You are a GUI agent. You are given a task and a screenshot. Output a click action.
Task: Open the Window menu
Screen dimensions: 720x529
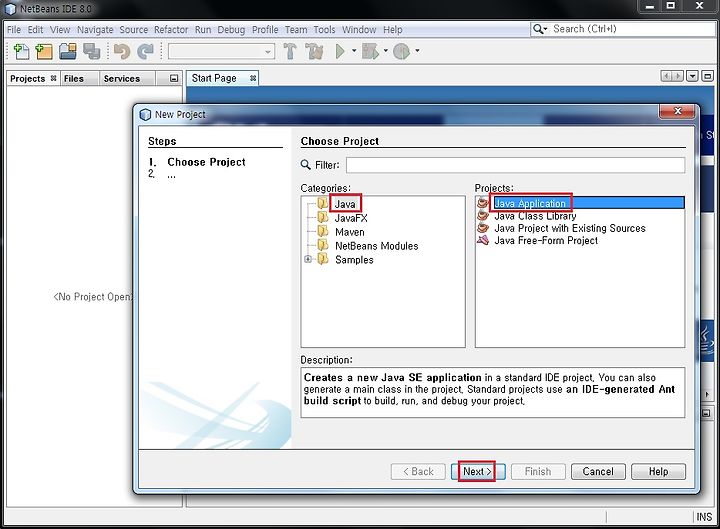(359, 30)
